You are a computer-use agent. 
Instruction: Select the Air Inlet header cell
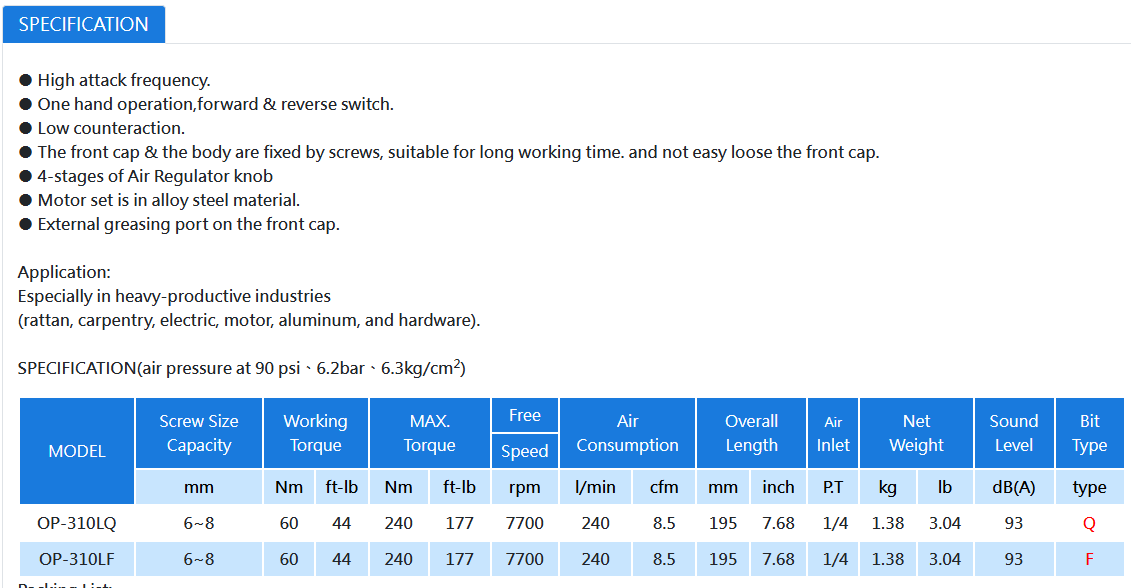point(833,433)
